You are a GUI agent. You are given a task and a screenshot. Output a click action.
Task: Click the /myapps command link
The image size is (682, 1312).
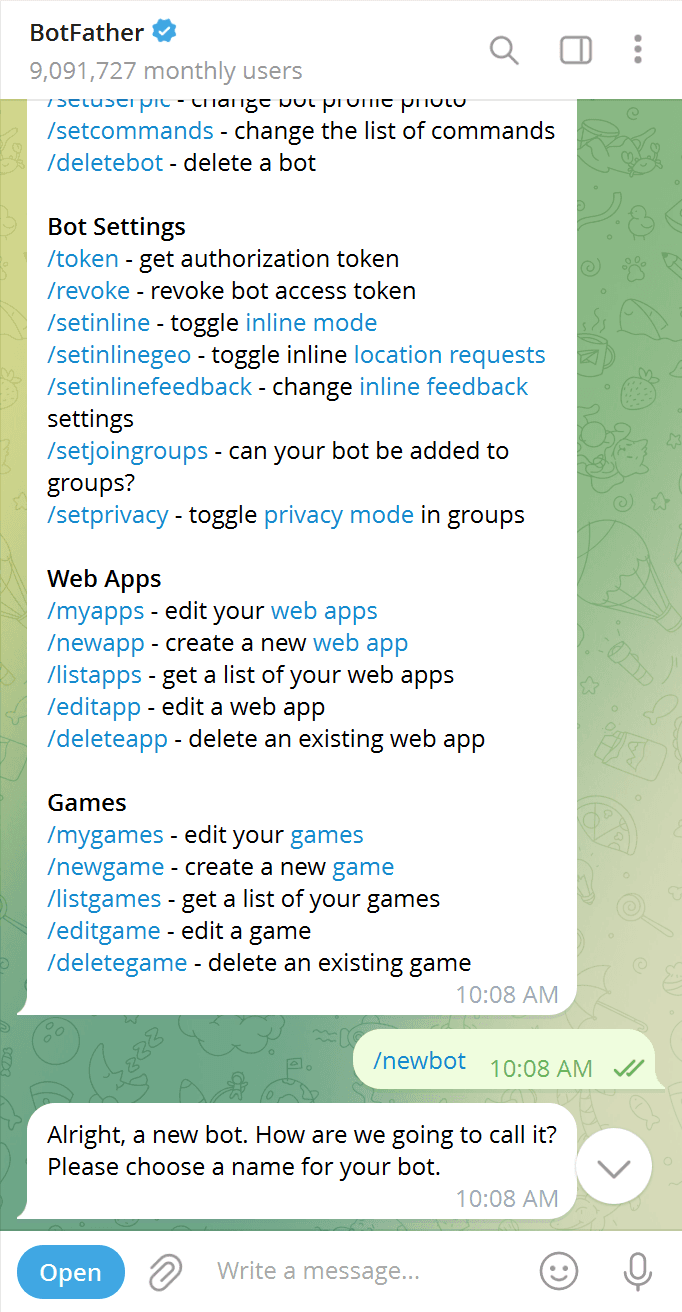coord(96,611)
